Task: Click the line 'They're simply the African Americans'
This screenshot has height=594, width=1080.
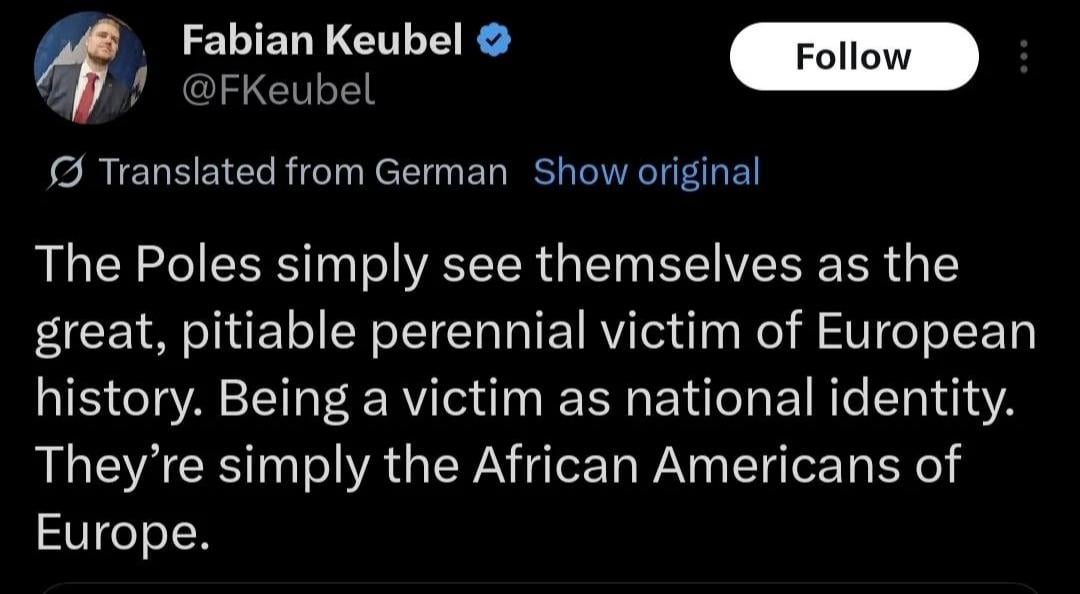Action: 497,465
